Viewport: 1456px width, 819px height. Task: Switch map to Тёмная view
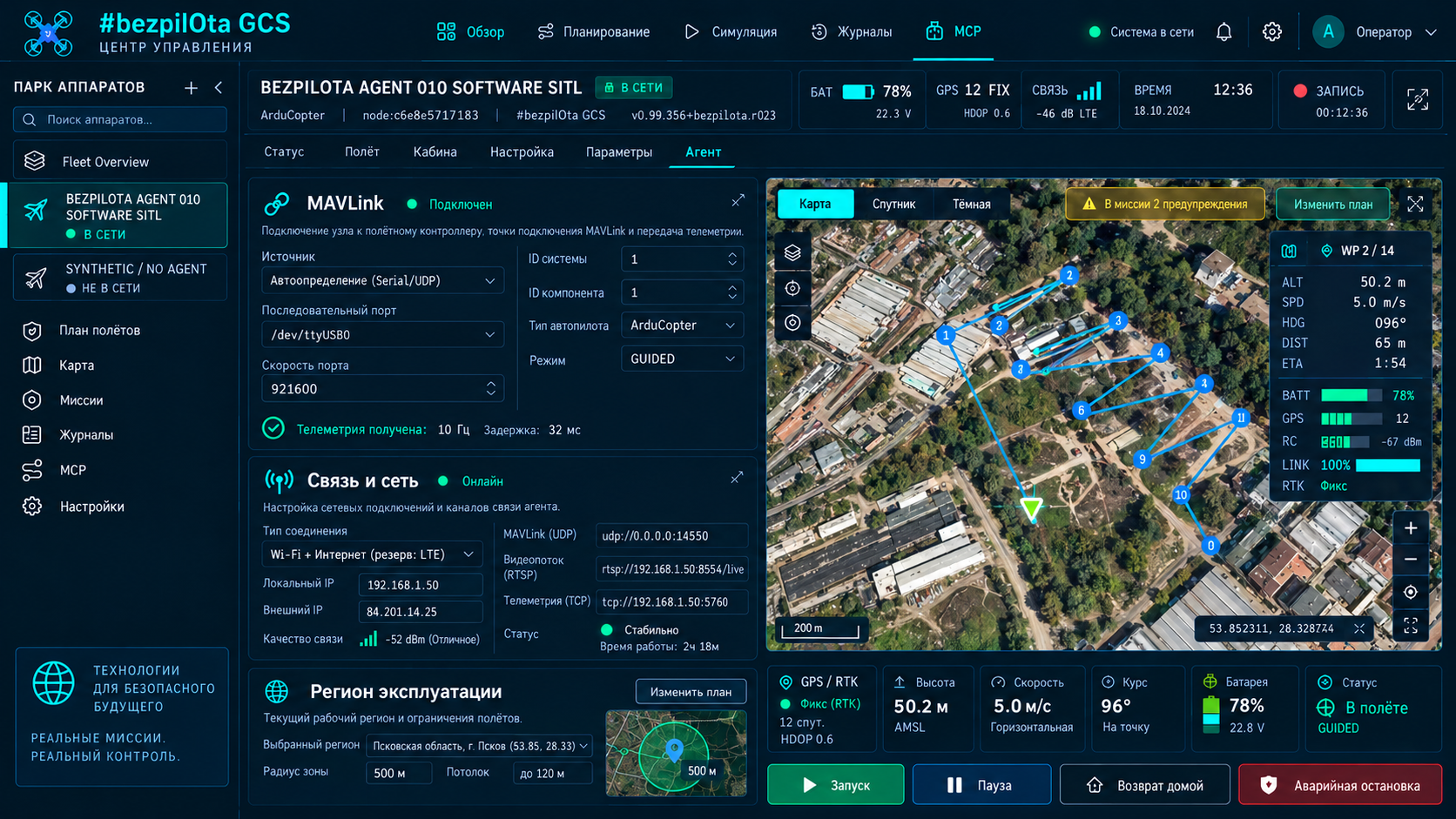tap(971, 204)
